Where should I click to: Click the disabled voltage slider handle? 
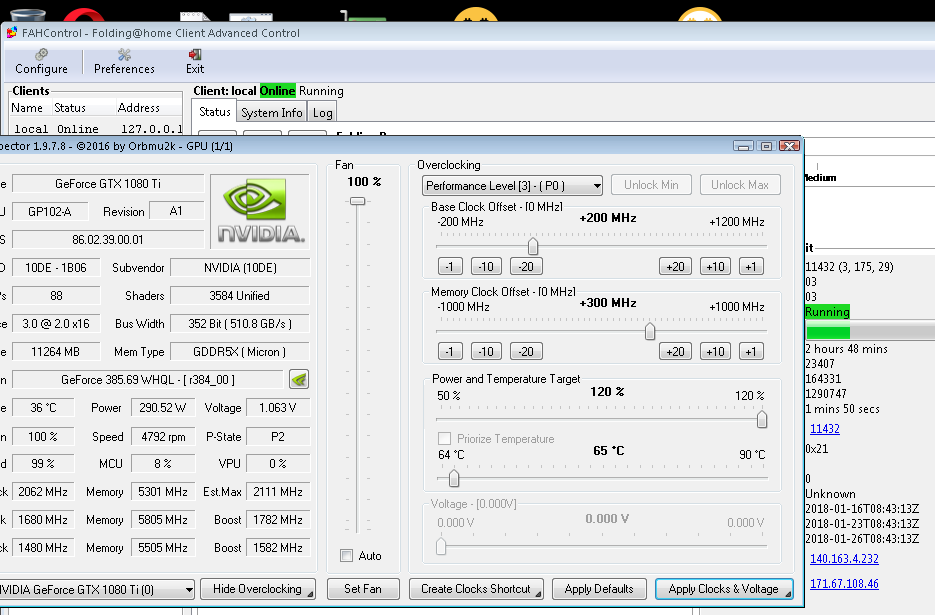(x=441, y=546)
